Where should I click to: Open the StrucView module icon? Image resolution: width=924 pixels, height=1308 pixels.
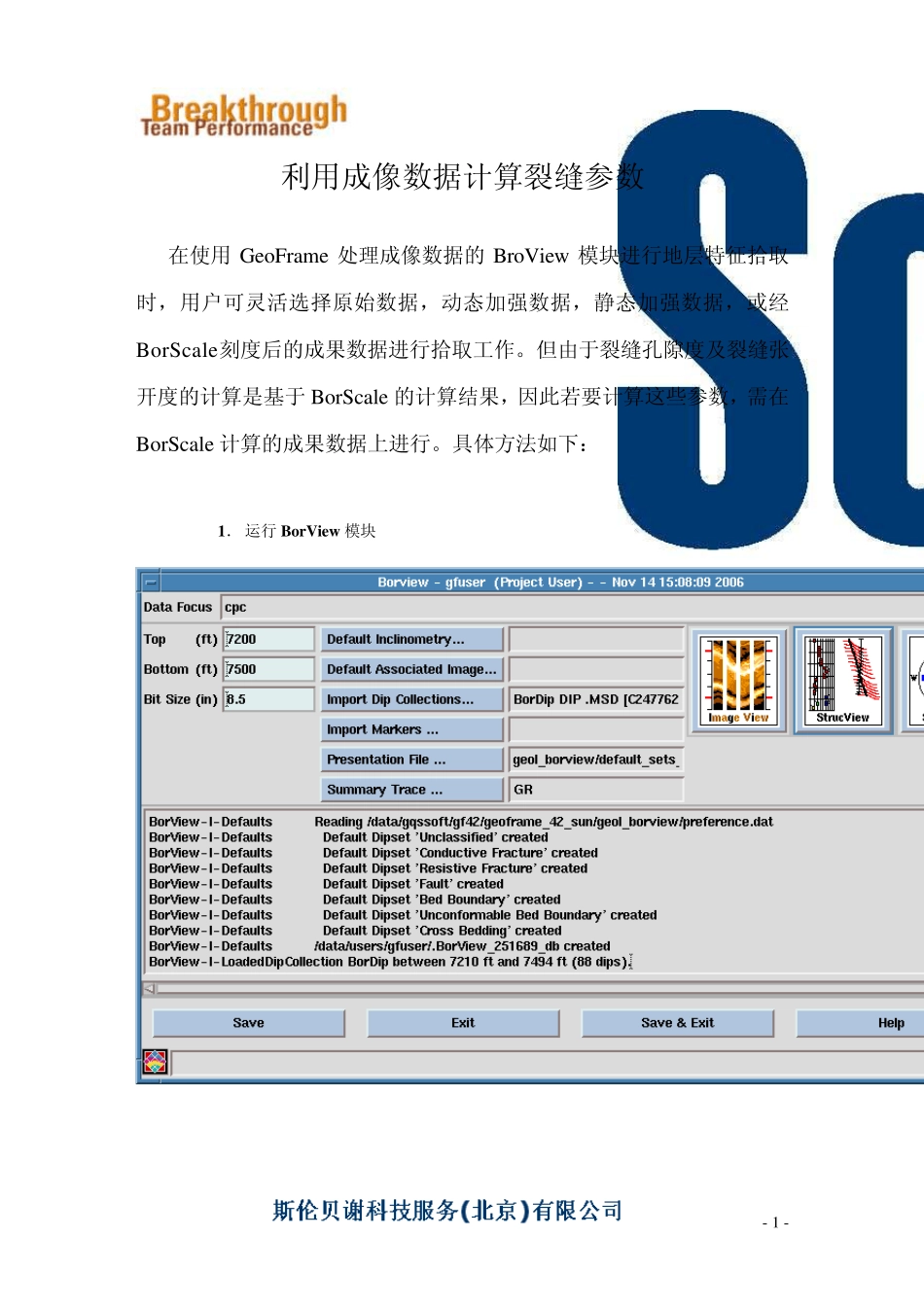(x=843, y=681)
